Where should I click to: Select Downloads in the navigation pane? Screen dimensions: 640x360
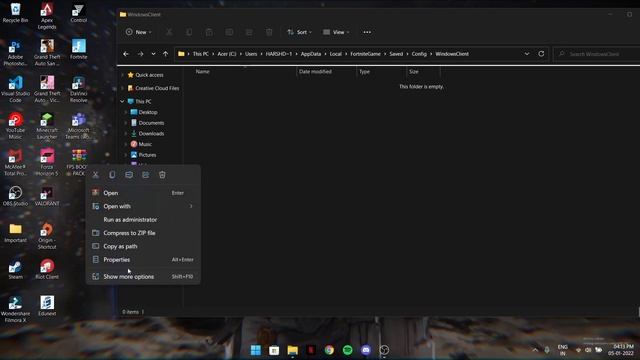pos(151,133)
